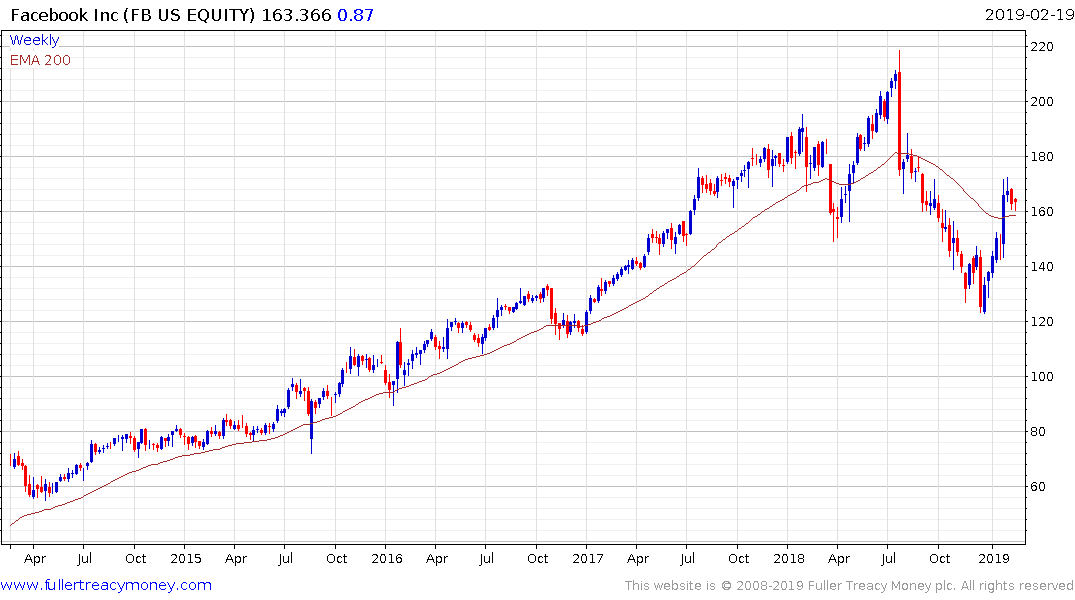Viewport: 1075px width, 600px height.
Task: Click the 180 price axis label
Action: pos(1042,156)
